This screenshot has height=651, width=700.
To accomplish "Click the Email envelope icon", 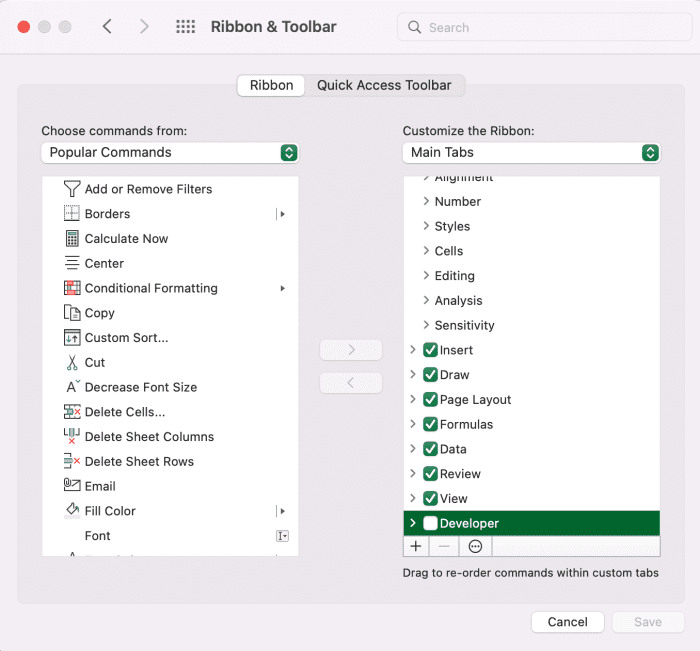I will [72, 485].
